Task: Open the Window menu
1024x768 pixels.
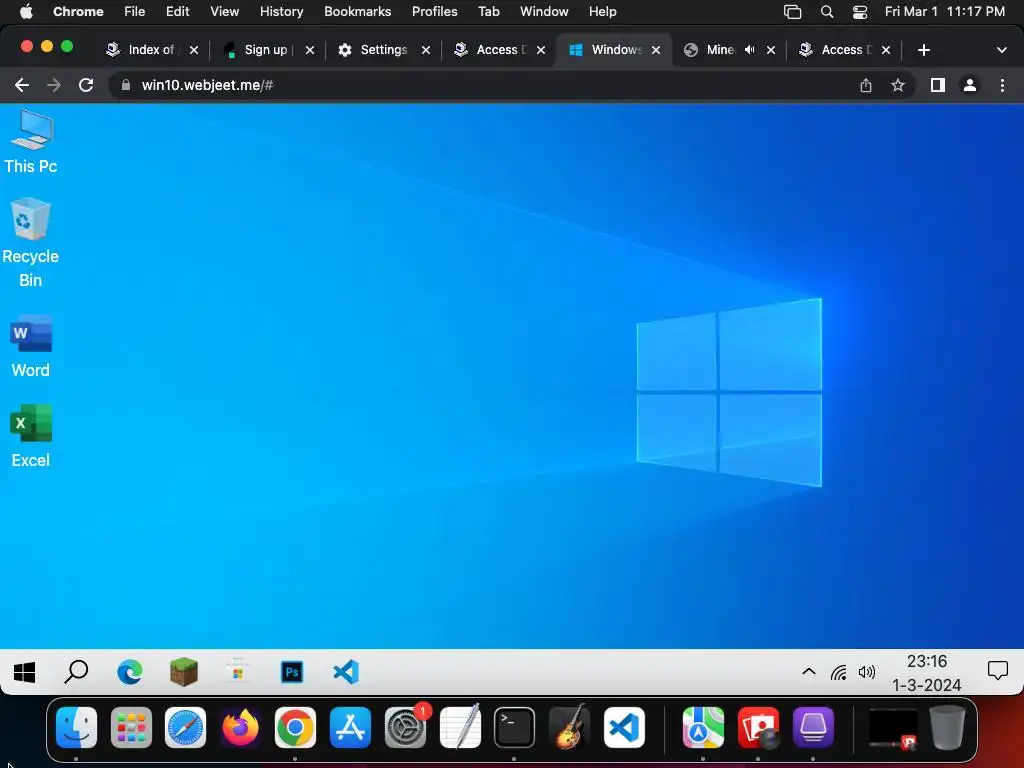Action: tap(544, 11)
